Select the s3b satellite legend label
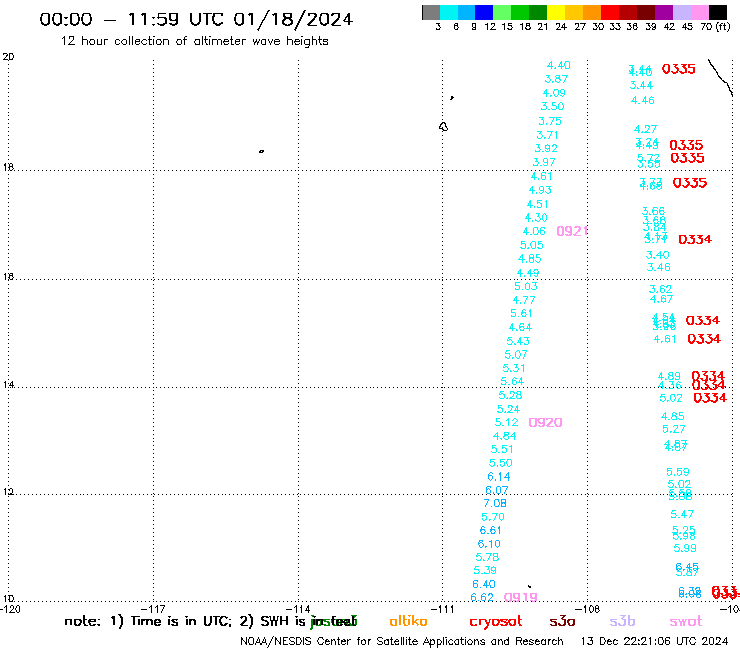 (x=622, y=621)
